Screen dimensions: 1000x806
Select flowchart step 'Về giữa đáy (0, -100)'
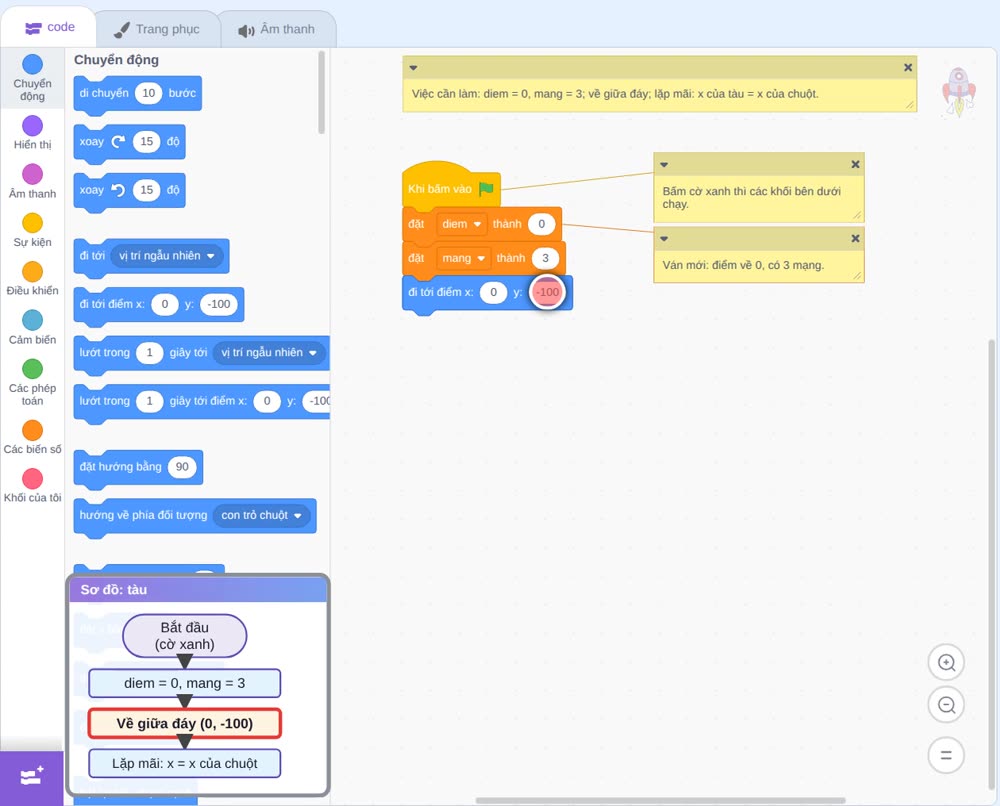184,724
